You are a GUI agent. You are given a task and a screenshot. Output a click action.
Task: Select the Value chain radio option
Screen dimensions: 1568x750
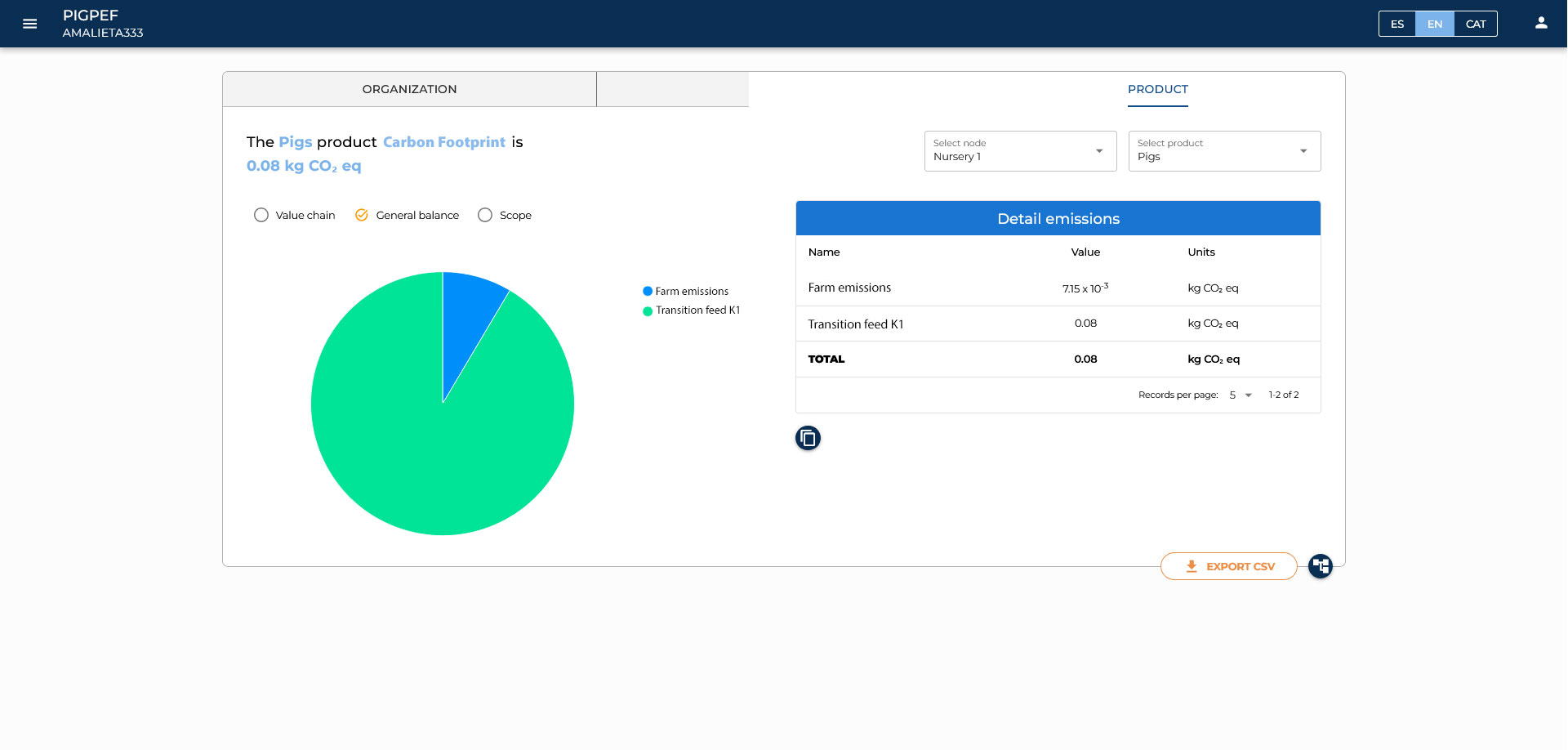pyautogui.click(x=261, y=215)
